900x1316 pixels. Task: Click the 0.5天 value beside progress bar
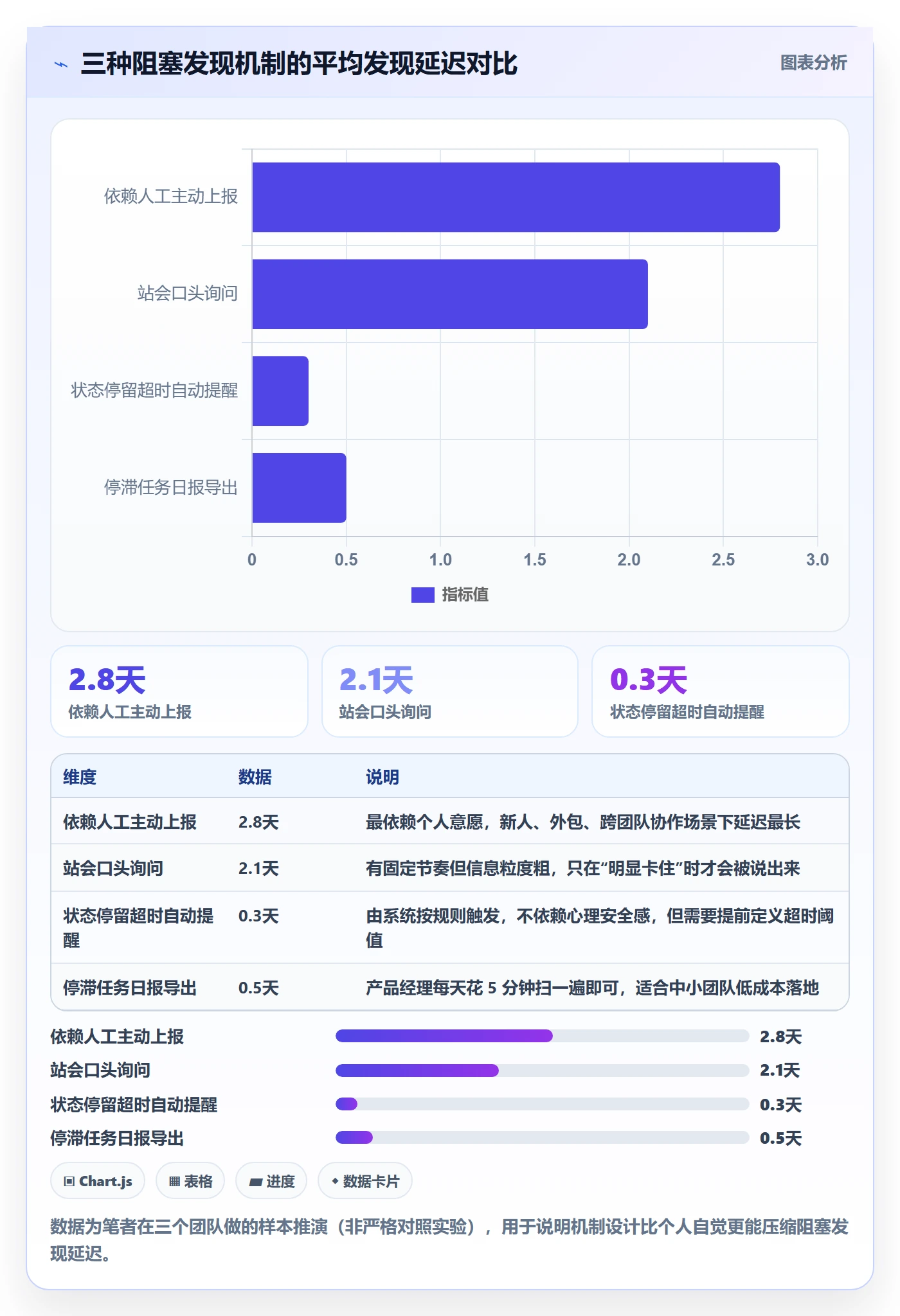781,1138
